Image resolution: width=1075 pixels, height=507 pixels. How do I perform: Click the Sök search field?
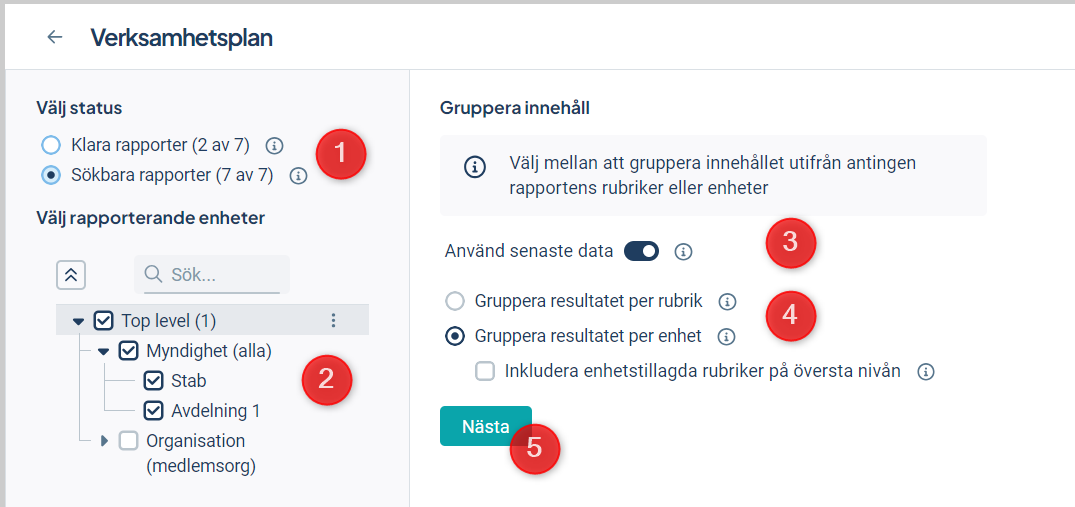pyautogui.click(x=212, y=275)
